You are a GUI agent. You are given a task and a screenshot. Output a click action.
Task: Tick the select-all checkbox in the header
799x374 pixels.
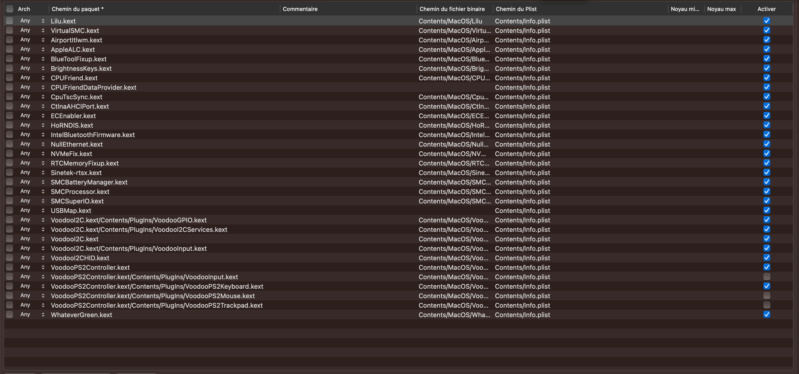point(10,9)
